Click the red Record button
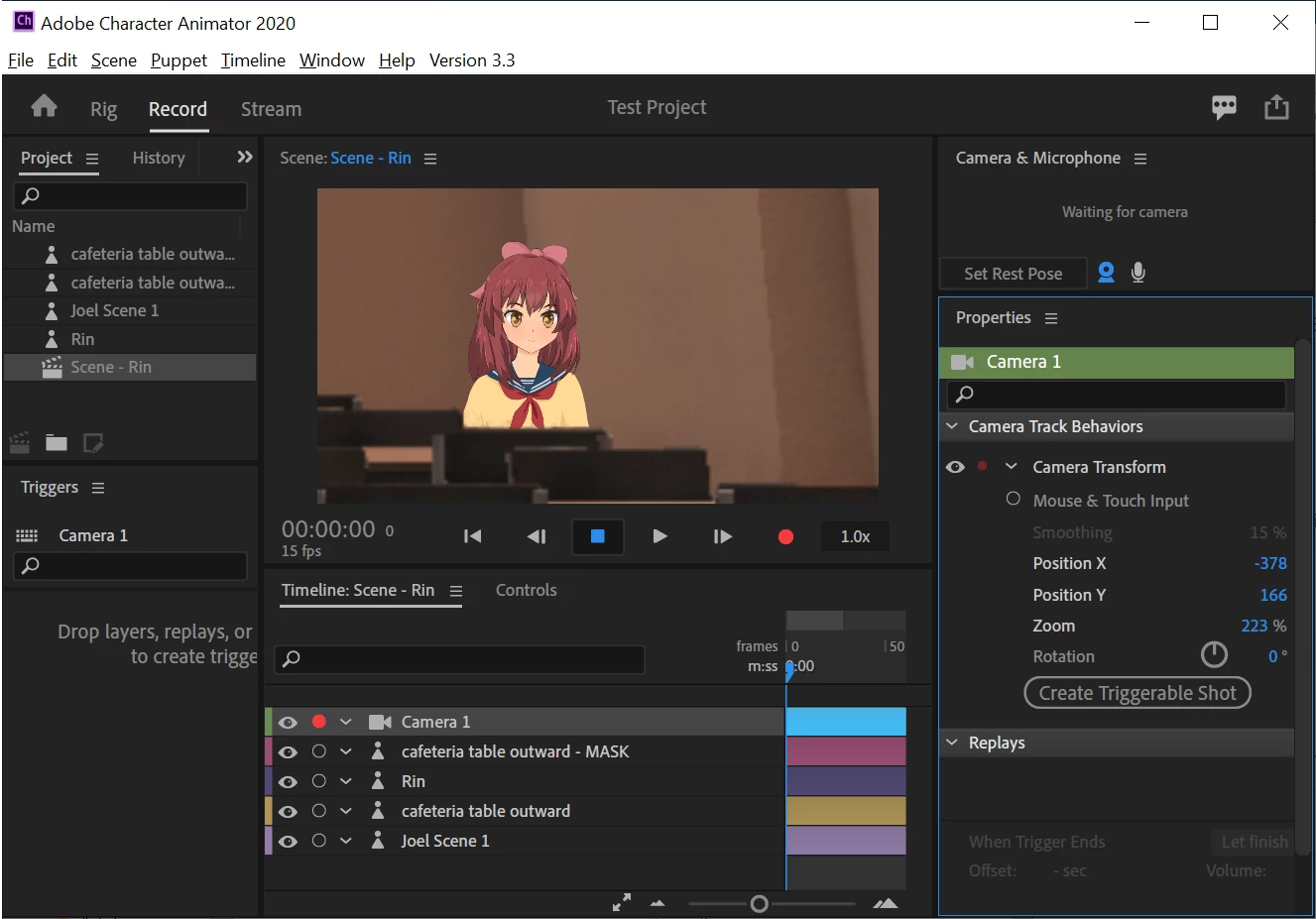Image resolution: width=1316 pixels, height=919 pixels. click(x=785, y=536)
